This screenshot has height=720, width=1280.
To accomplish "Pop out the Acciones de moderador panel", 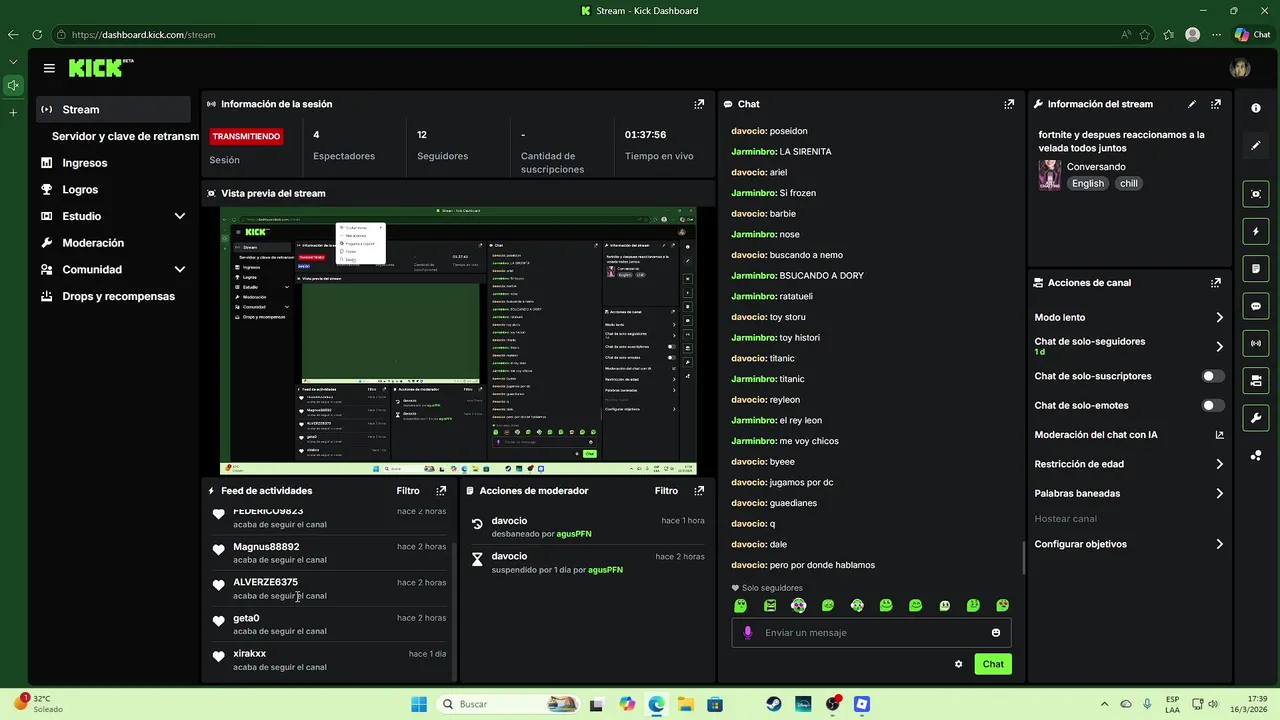I will (699, 491).
